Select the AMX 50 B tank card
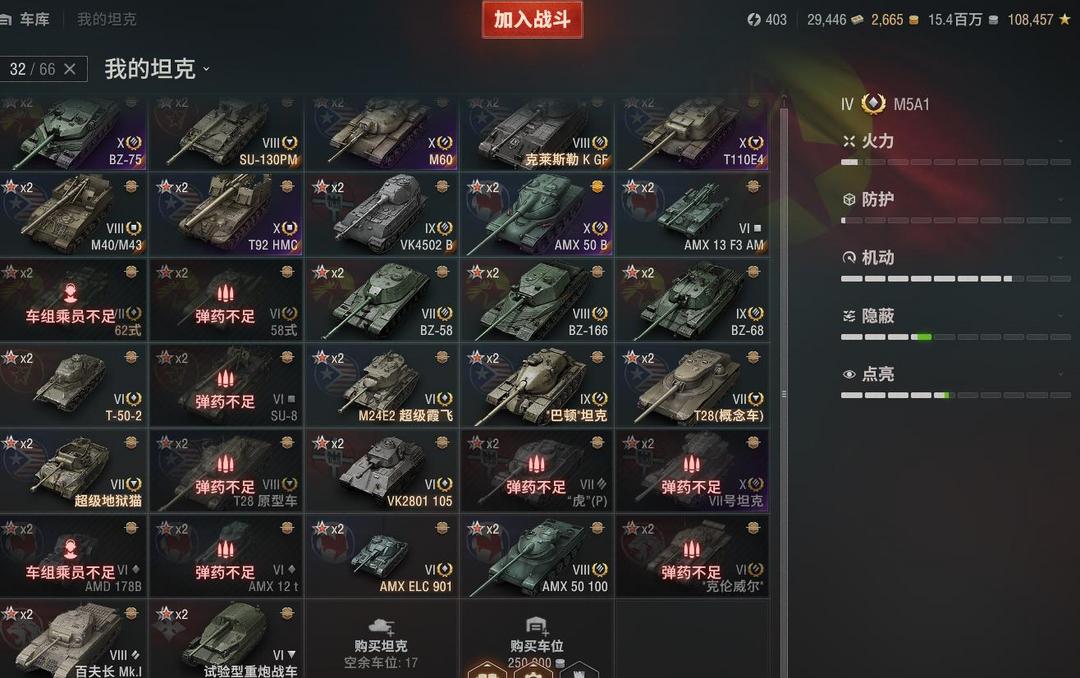This screenshot has height=678, width=1080. [x=537, y=215]
